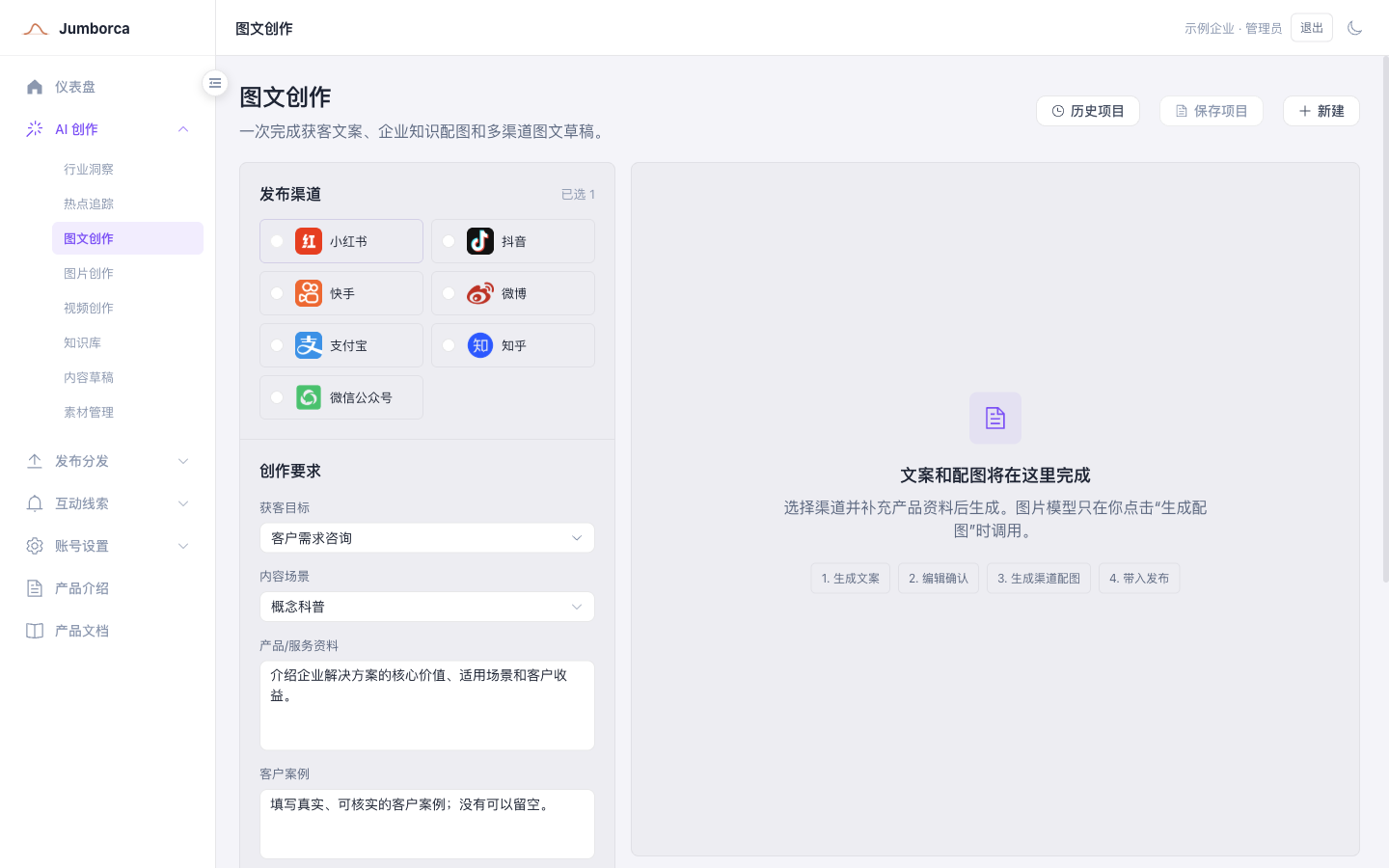Focus the 产品/服务资料 text area
The width and height of the screenshot is (1389, 868).
pos(427,705)
